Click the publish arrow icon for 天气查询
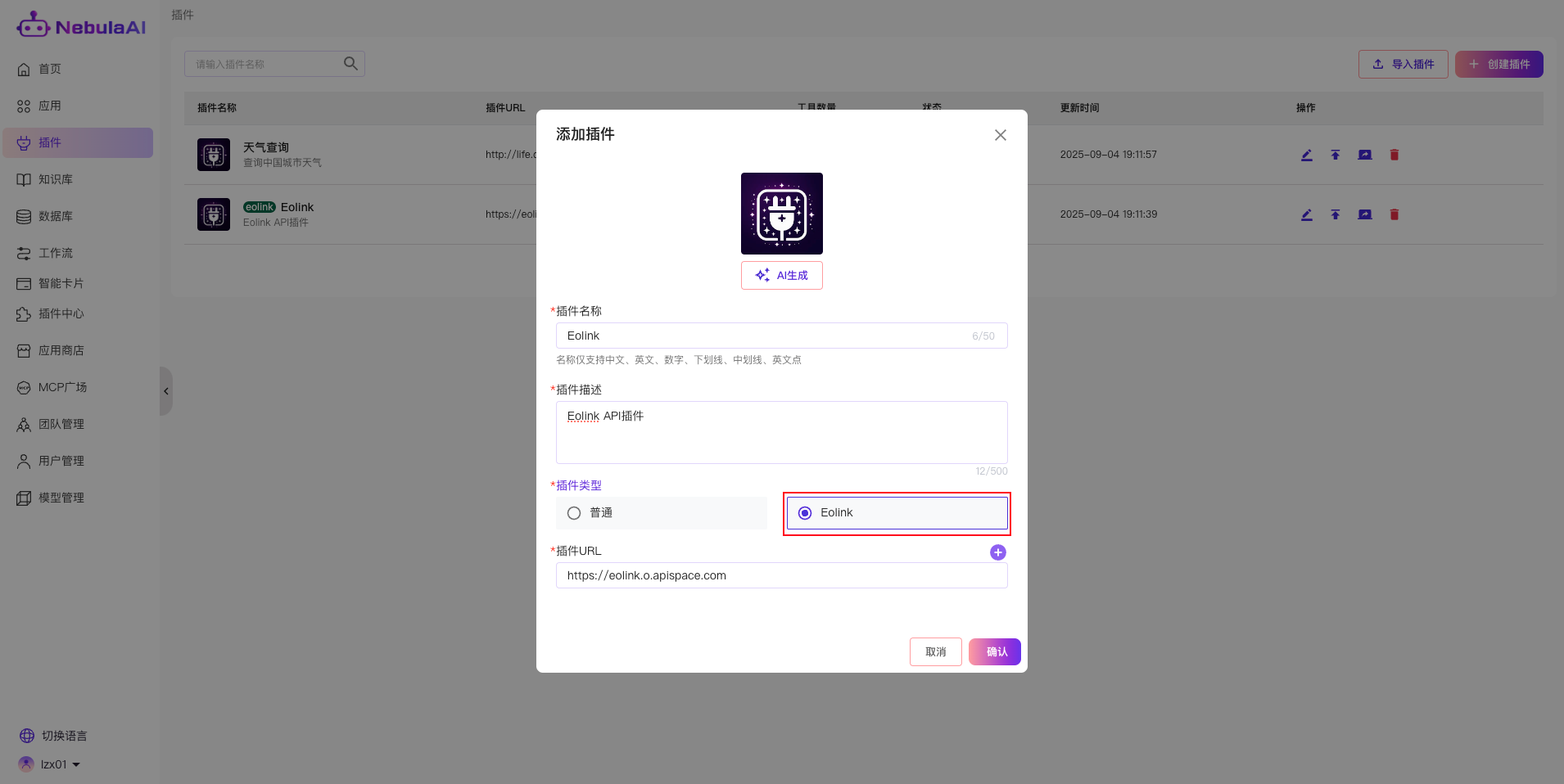 1336,155
